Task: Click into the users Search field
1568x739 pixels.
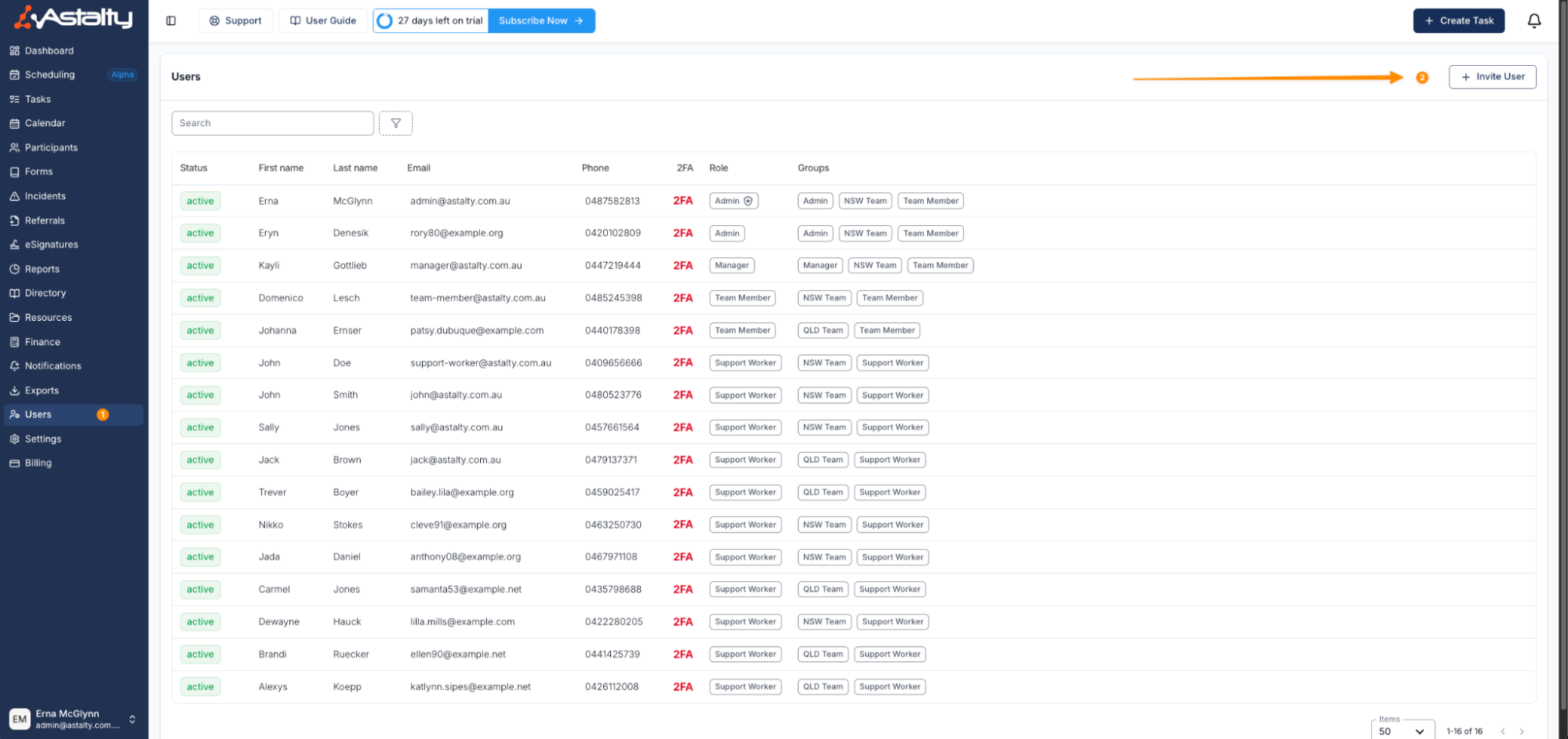Action: [272, 123]
